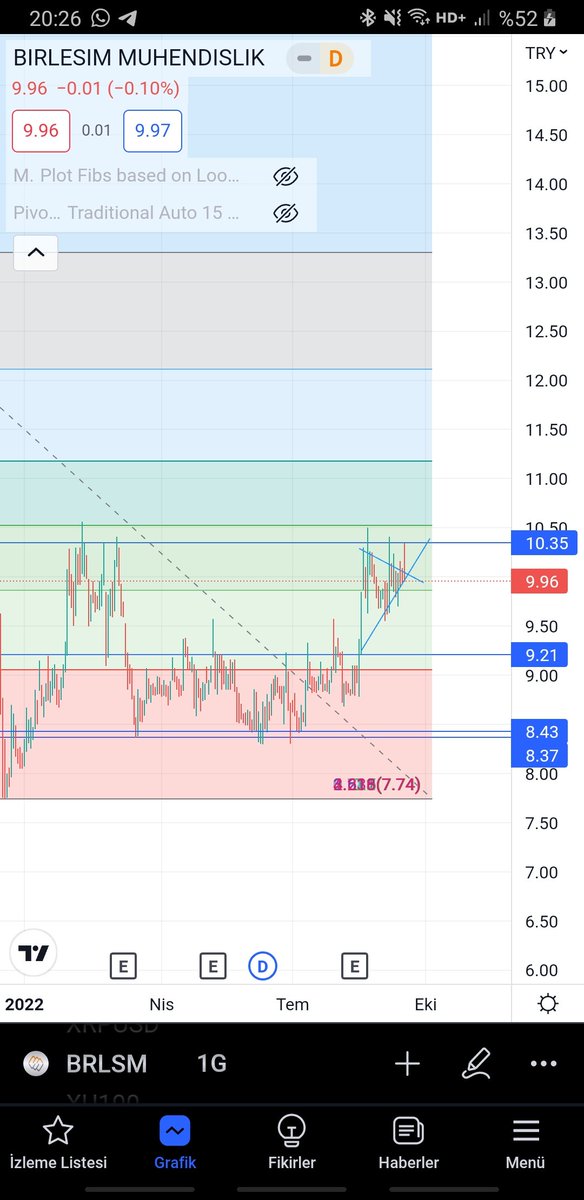Tap the 8.37 price line label

pyautogui.click(x=539, y=756)
